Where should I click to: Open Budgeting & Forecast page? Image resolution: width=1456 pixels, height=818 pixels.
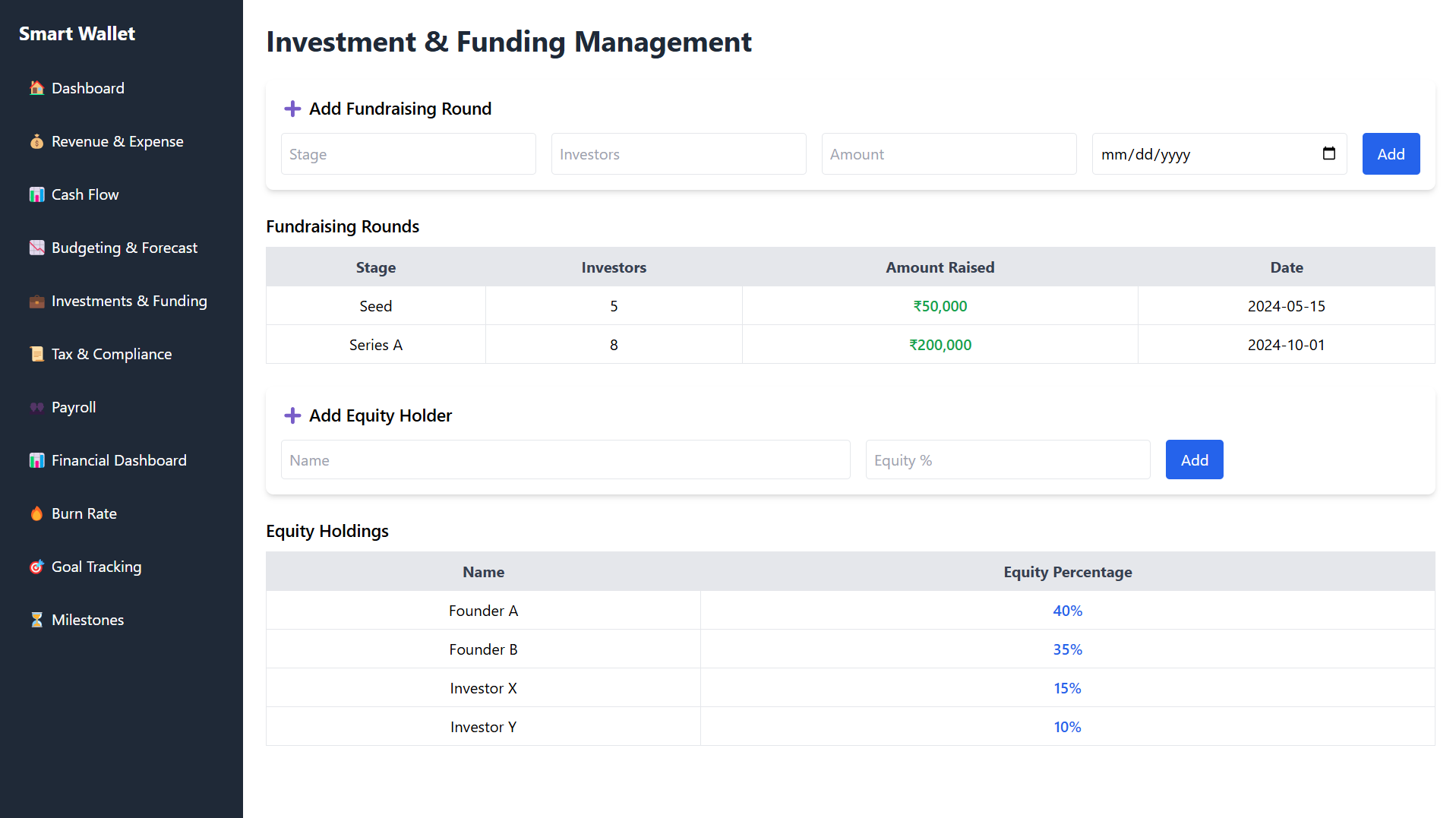[x=124, y=248]
